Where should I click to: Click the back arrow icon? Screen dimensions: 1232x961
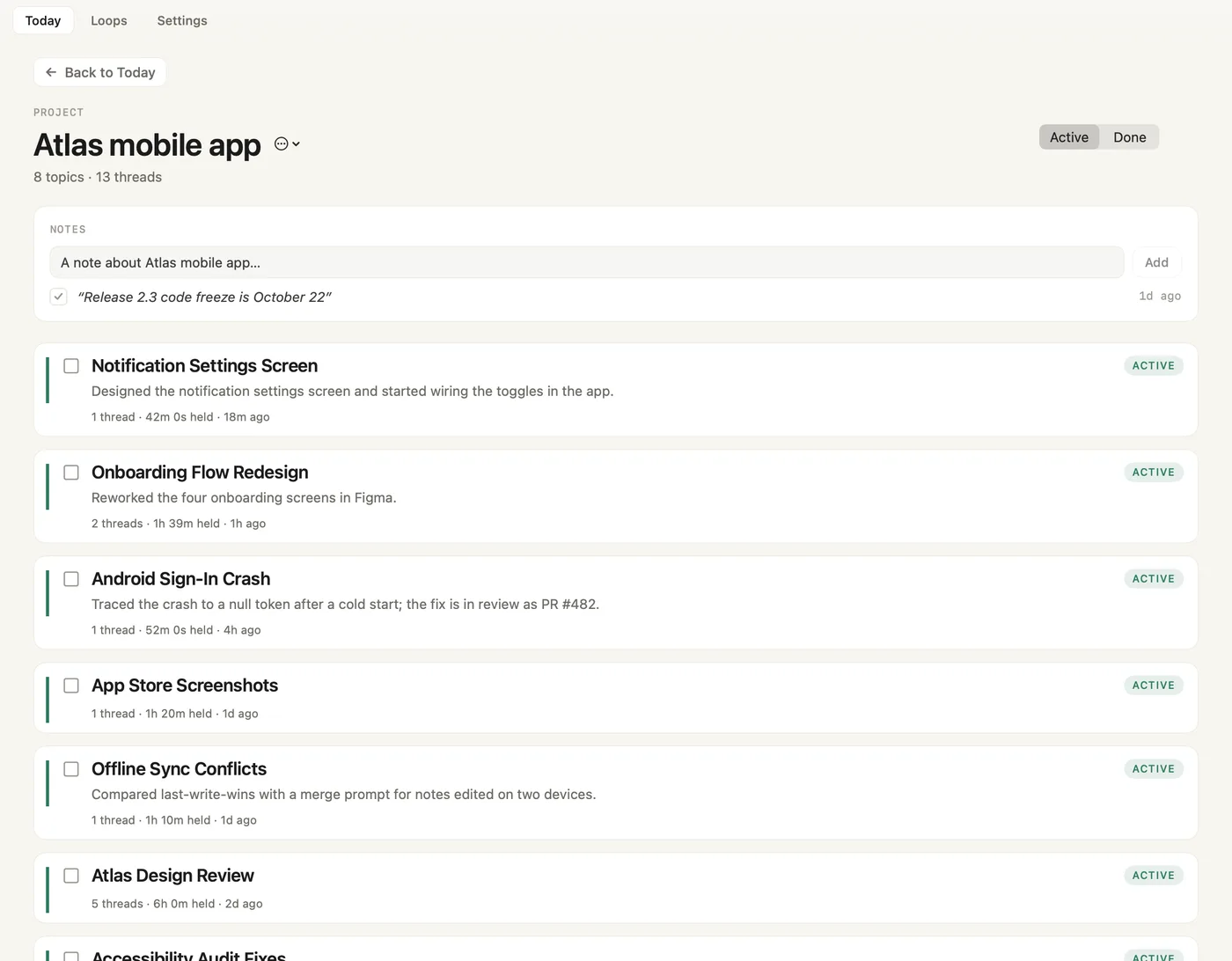(51, 72)
